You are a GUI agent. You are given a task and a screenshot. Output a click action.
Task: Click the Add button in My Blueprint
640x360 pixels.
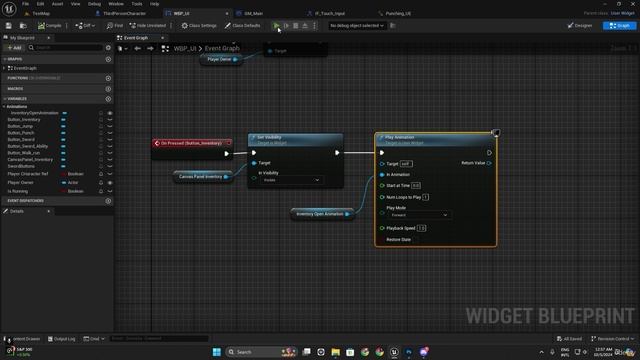[14, 48]
